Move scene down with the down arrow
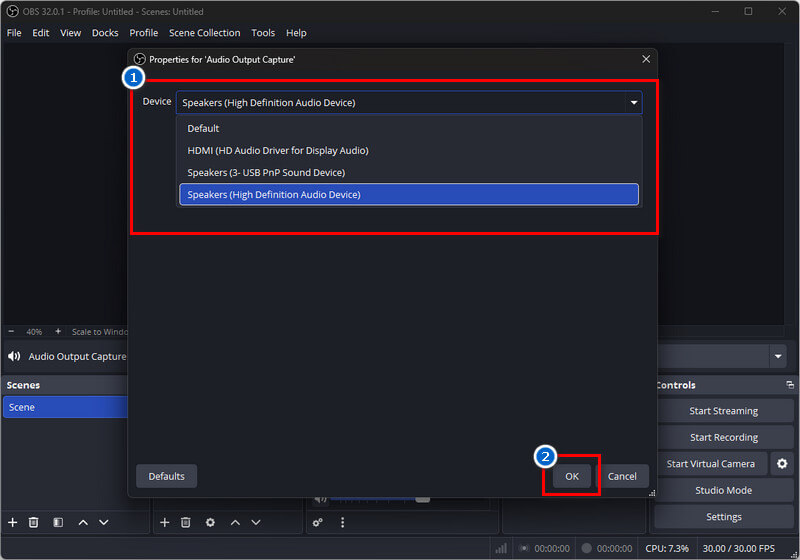 pyautogui.click(x=104, y=522)
